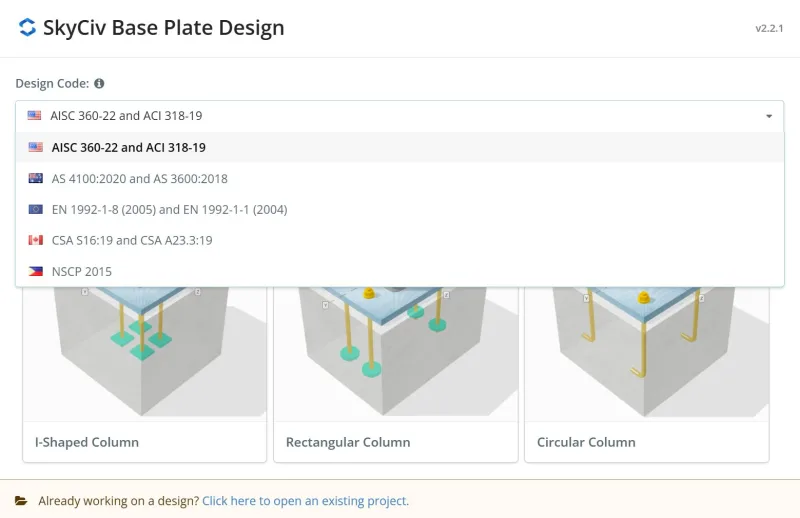Click the Canadian flag icon in the list

[36, 241]
